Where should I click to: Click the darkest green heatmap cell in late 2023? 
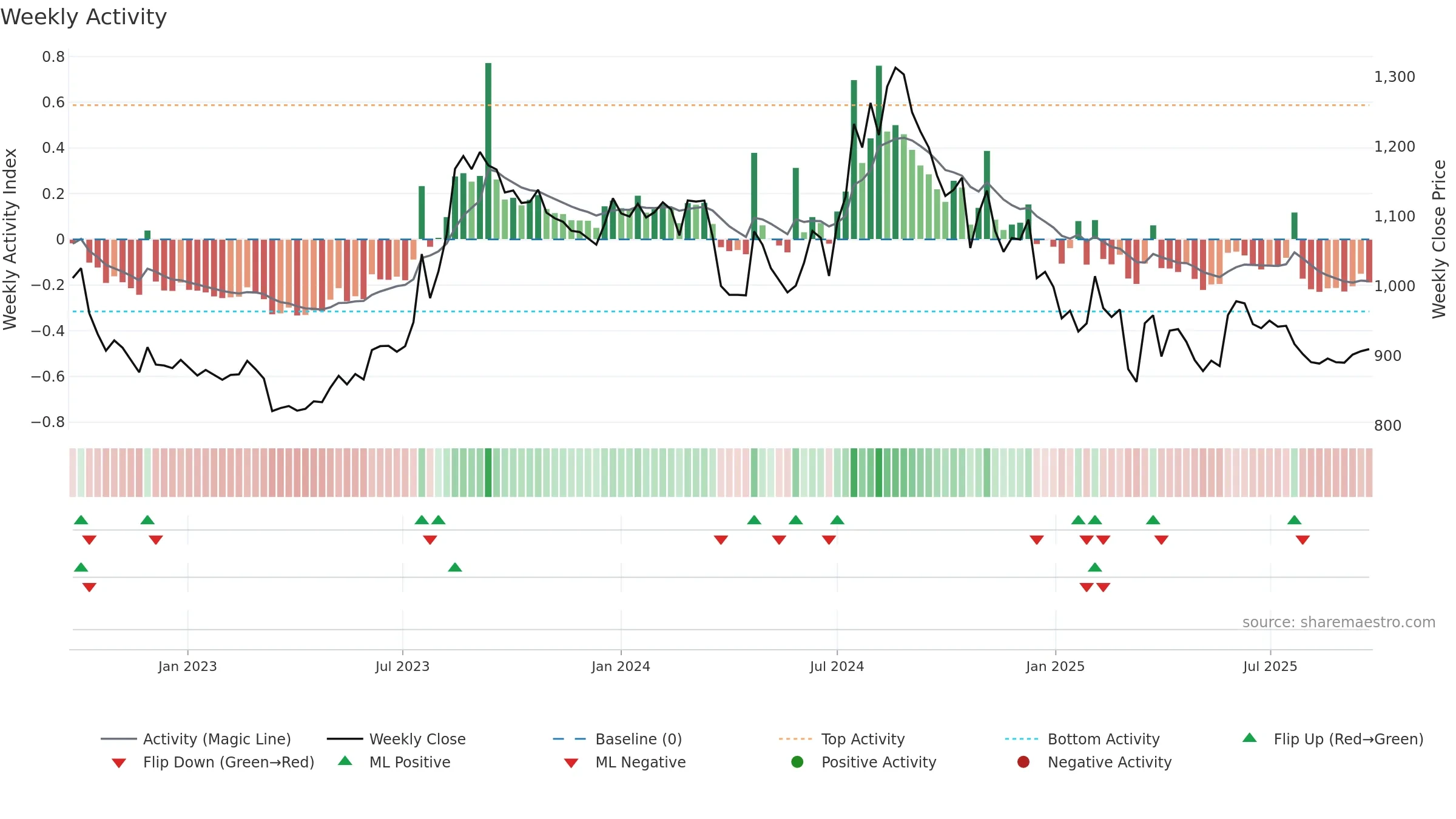tap(488, 473)
